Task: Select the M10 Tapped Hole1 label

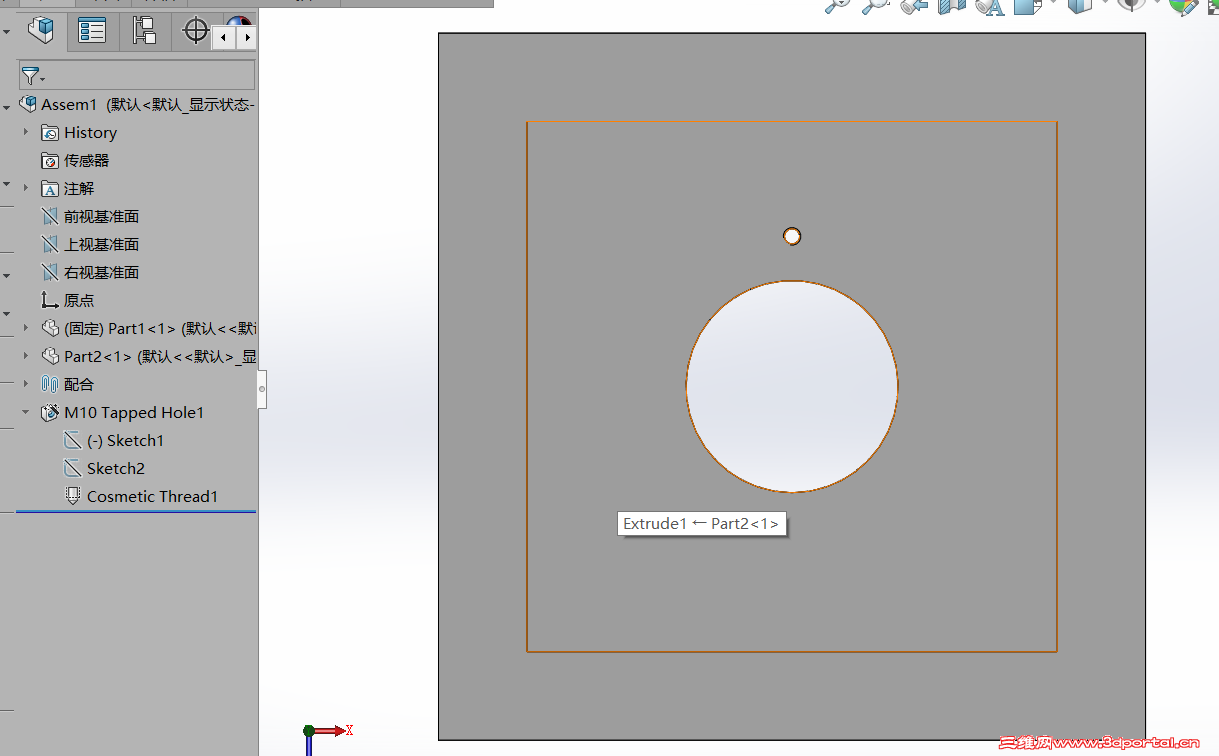Action: click(134, 413)
